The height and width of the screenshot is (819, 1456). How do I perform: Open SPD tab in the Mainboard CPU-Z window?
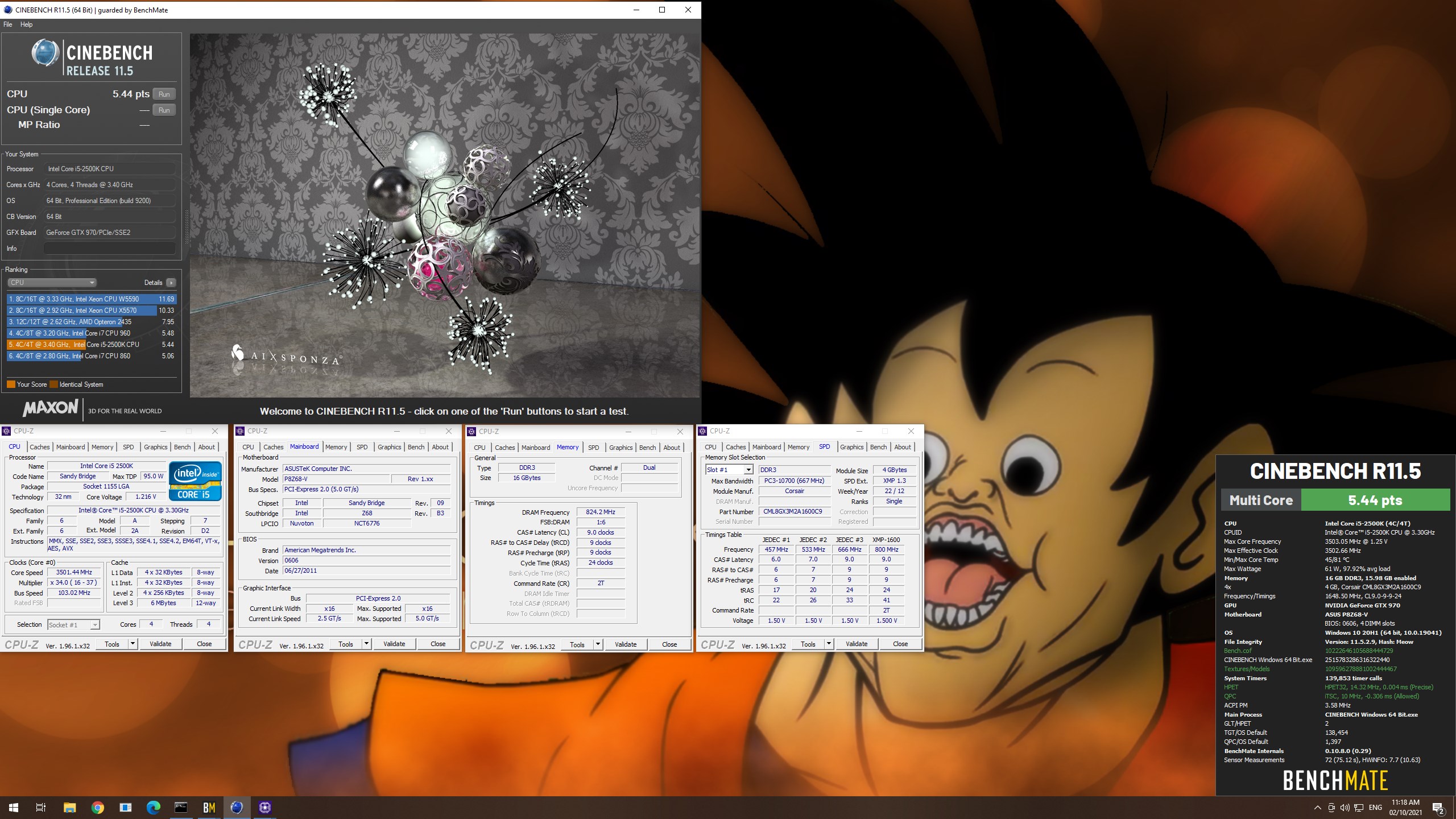coord(362,447)
